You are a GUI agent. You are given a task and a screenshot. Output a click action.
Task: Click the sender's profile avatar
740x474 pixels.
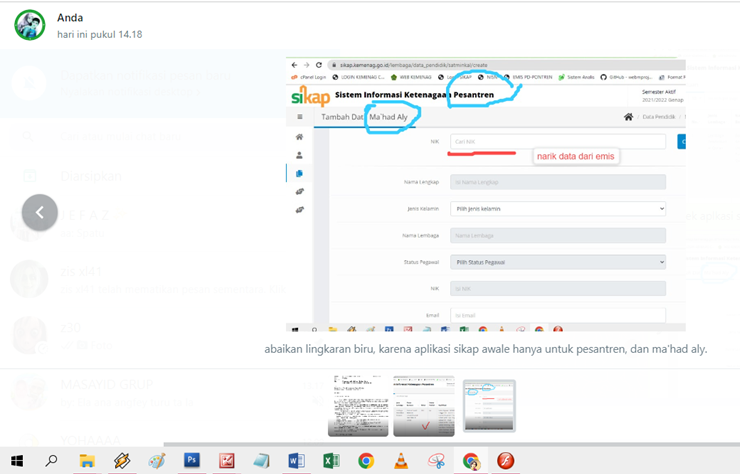click(30, 25)
